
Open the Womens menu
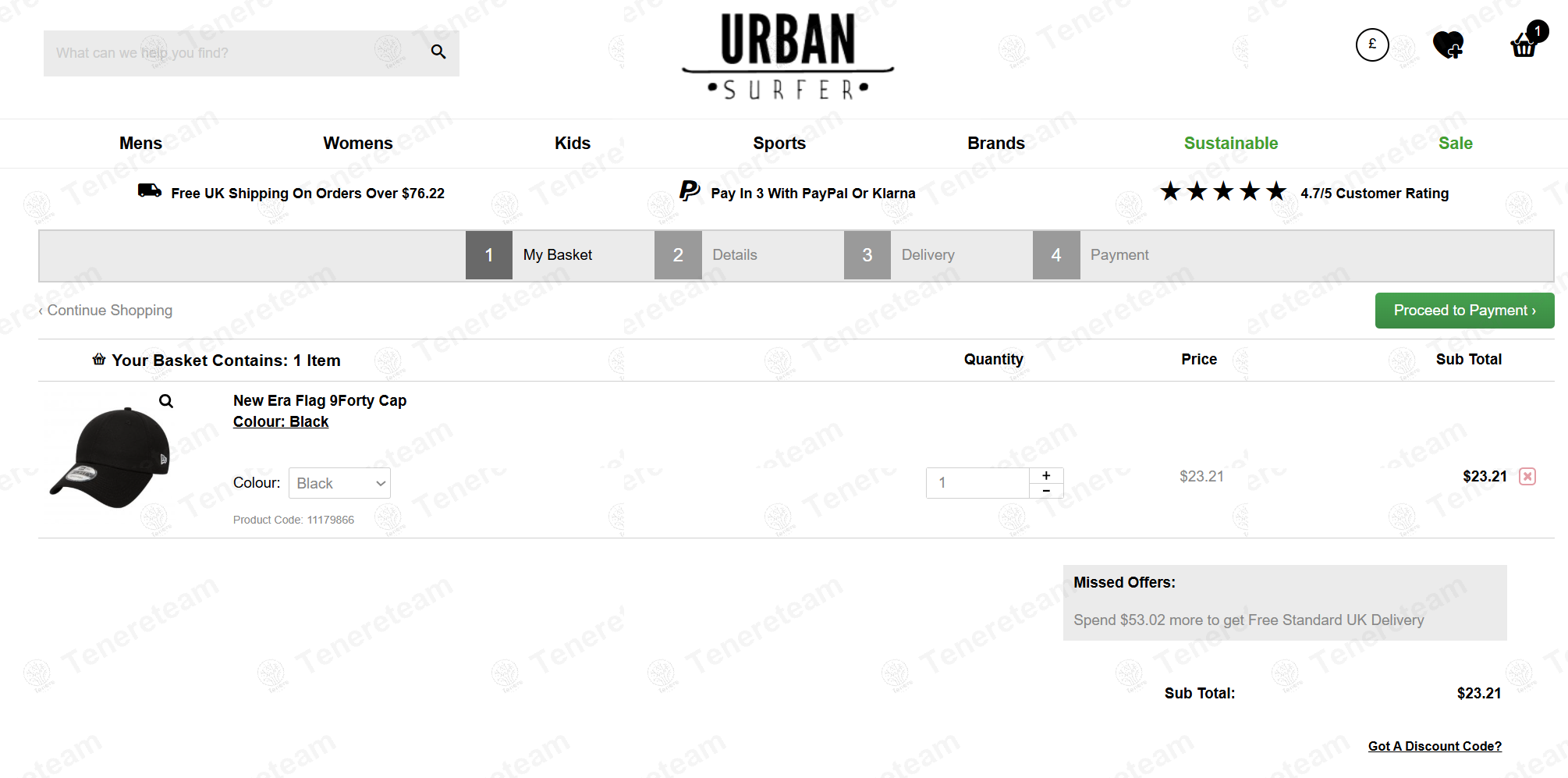[x=358, y=144]
